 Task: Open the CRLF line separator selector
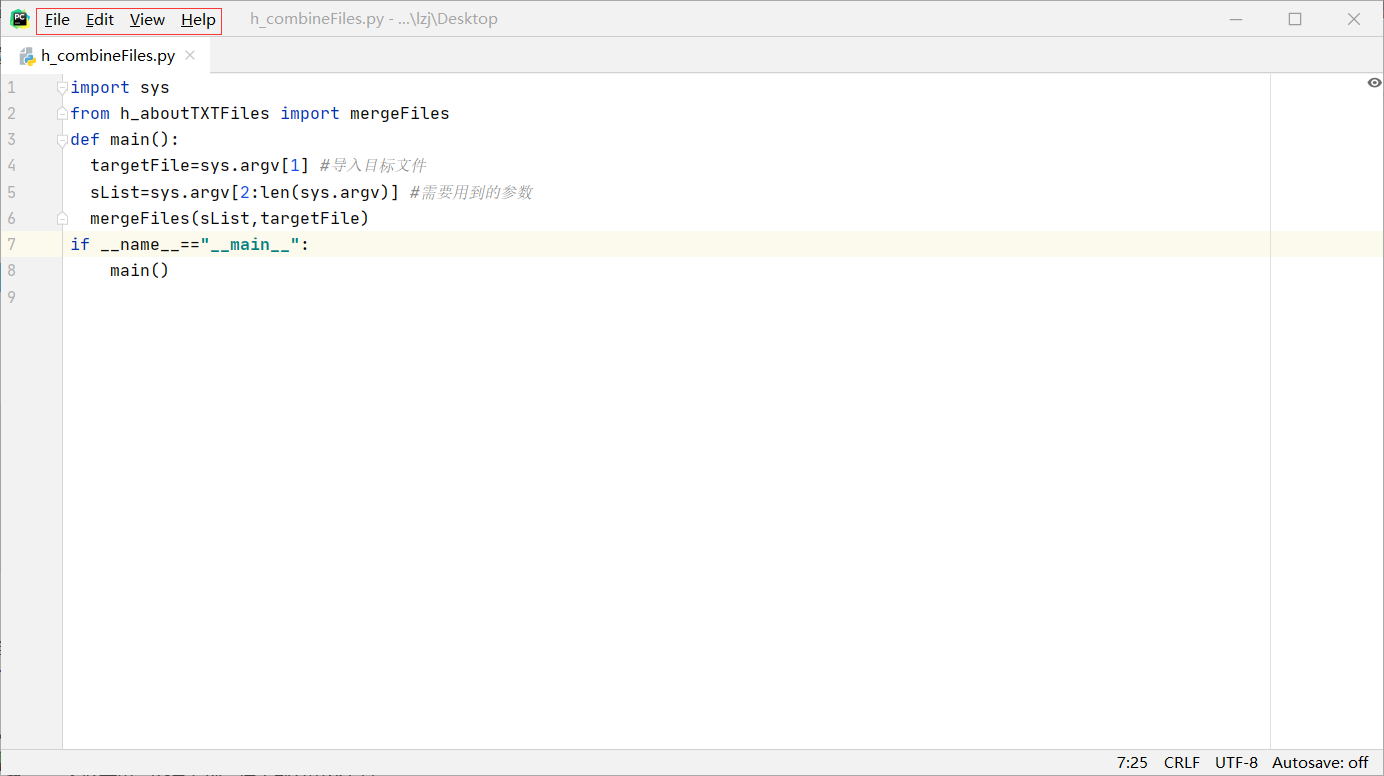tap(1182, 762)
